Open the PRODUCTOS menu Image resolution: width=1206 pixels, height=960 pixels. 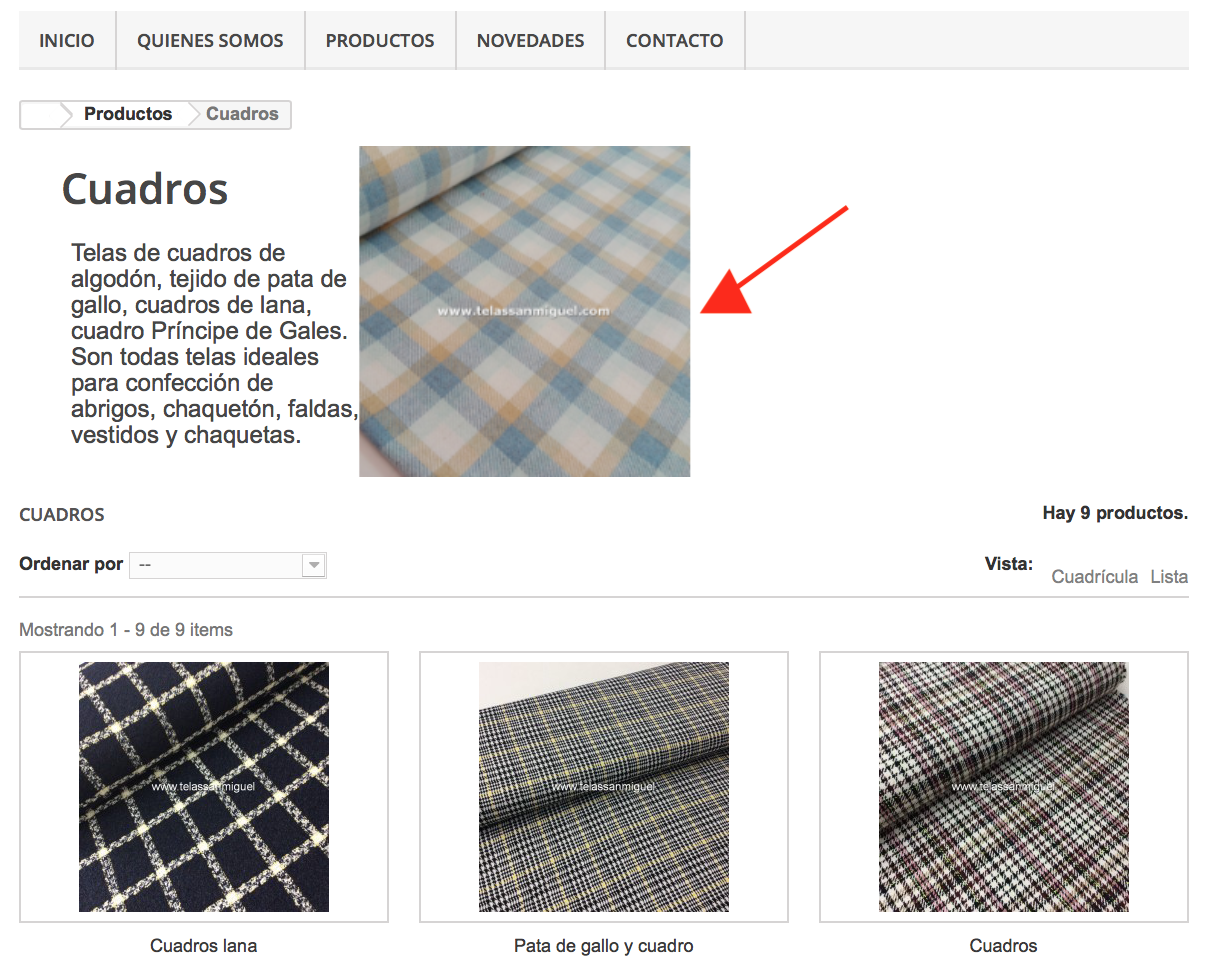[380, 41]
